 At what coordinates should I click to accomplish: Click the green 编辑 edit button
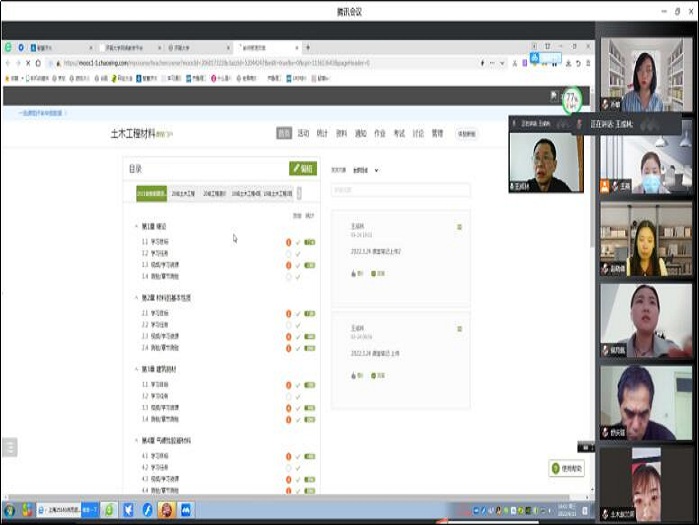[x=303, y=169]
